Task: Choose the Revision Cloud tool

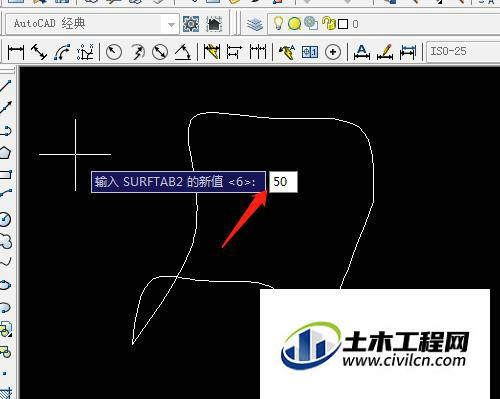Action: [x=6, y=241]
